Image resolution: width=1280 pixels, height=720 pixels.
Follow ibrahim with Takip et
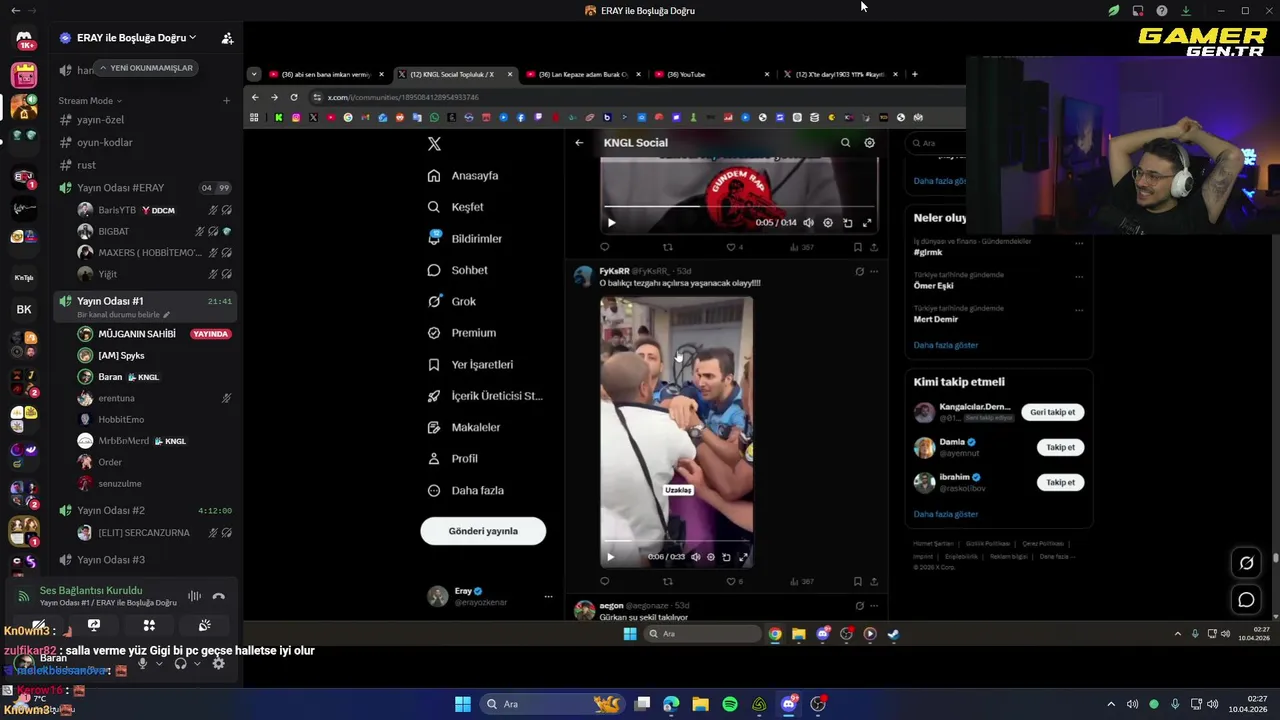(x=1060, y=482)
